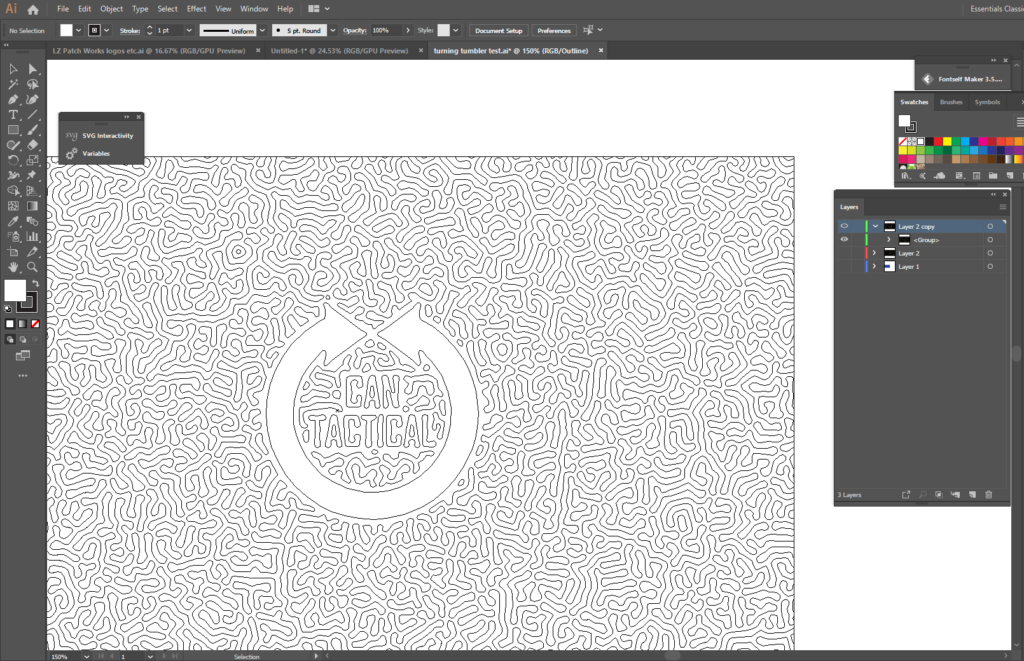1024x661 pixels.
Task: Select the Direct Selection tool
Action: 32,69
